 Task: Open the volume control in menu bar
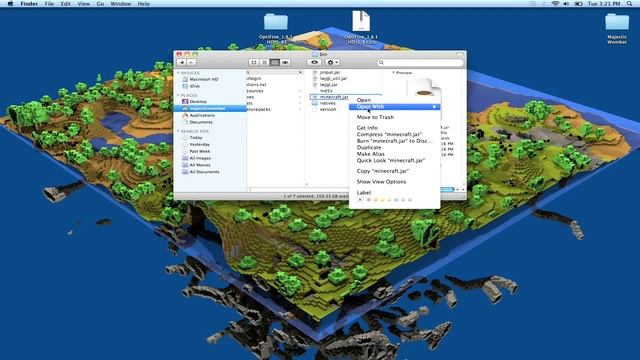(x=566, y=4)
